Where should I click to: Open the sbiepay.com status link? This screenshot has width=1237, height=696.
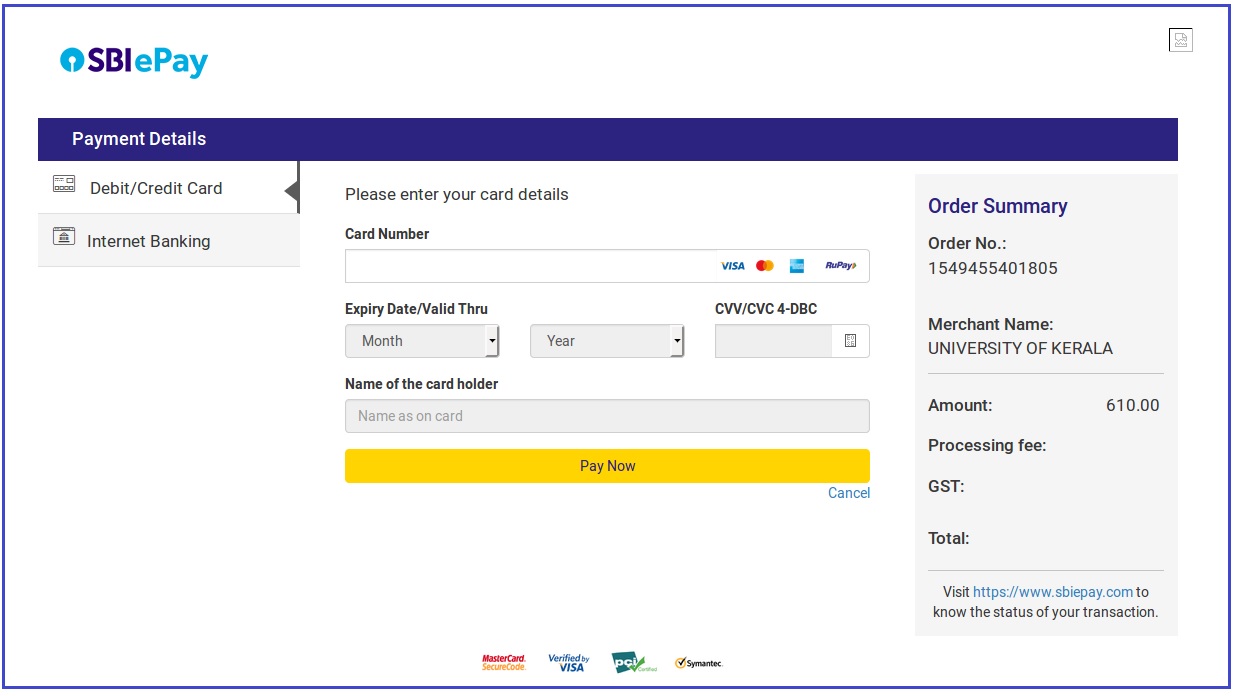[1053, 592]
